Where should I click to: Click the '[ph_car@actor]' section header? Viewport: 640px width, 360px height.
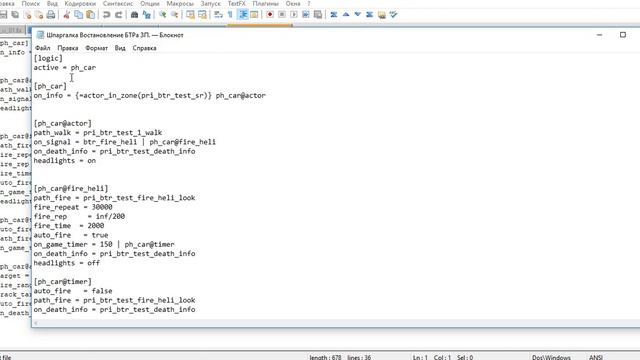tap(62, 123)
